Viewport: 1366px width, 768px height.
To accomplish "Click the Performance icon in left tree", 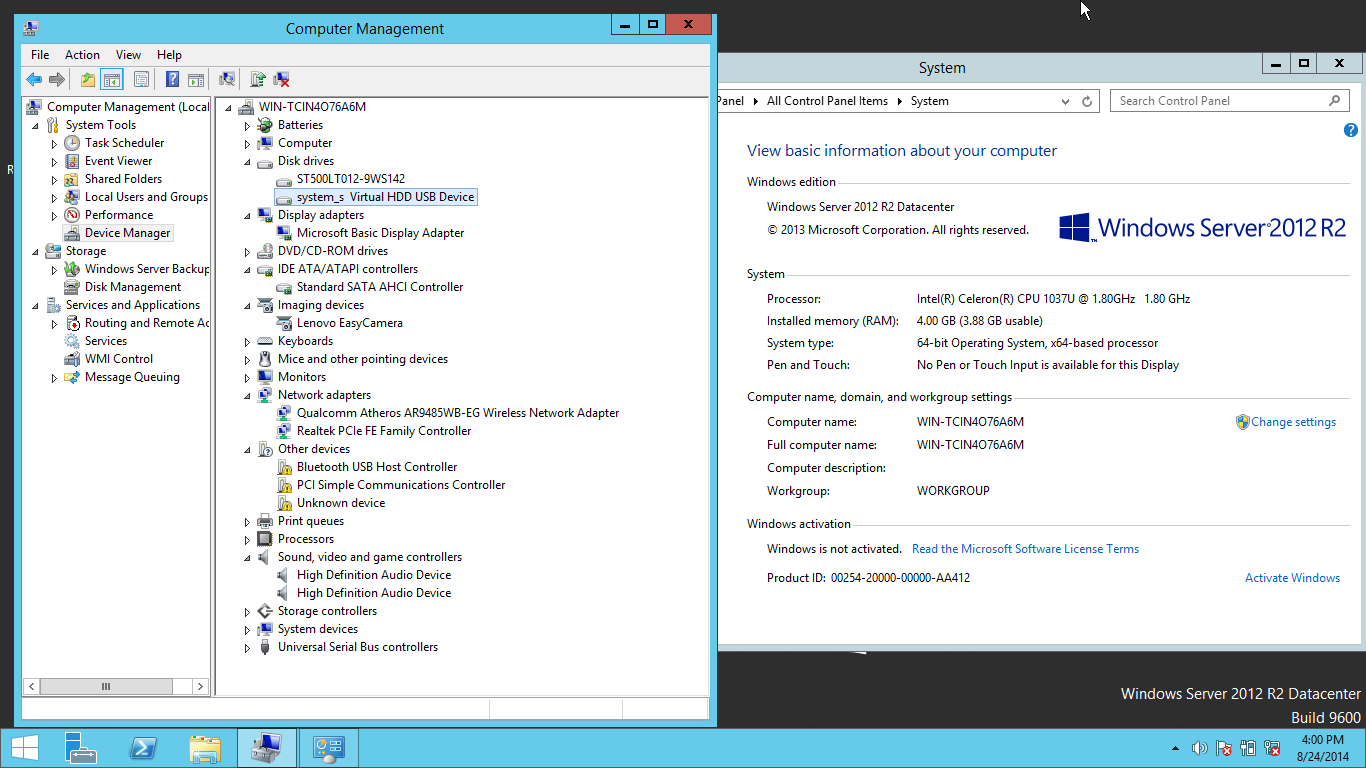I will click(72, 215).
